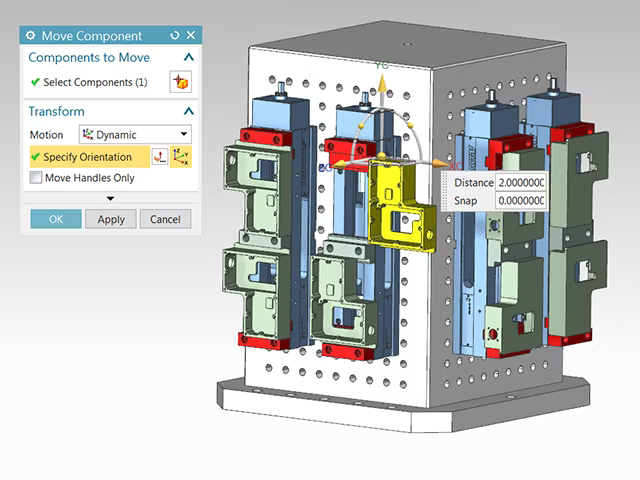
Task: Select the XC axis arrow handle
Action: coord(440,164)
